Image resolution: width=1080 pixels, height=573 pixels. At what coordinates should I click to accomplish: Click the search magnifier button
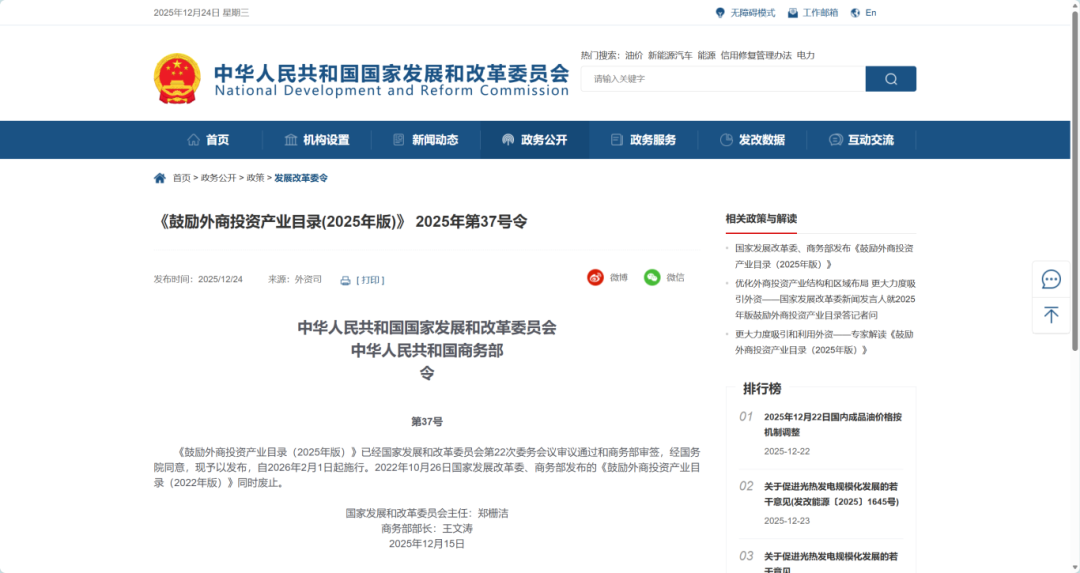[890, 79]
